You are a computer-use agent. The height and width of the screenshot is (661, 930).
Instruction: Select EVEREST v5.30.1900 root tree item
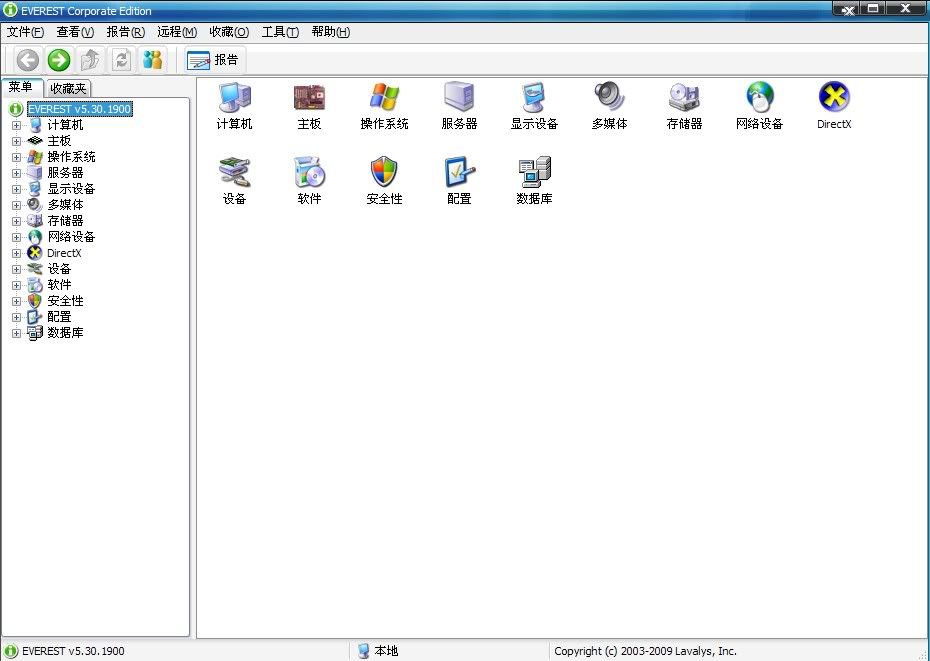pyautogui.click(x=79, y=109)
